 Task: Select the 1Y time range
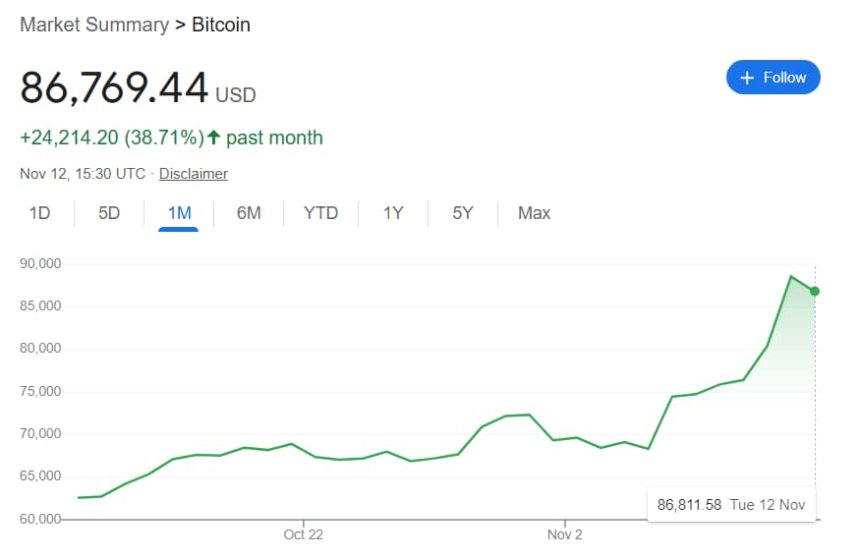pos(393,213)
